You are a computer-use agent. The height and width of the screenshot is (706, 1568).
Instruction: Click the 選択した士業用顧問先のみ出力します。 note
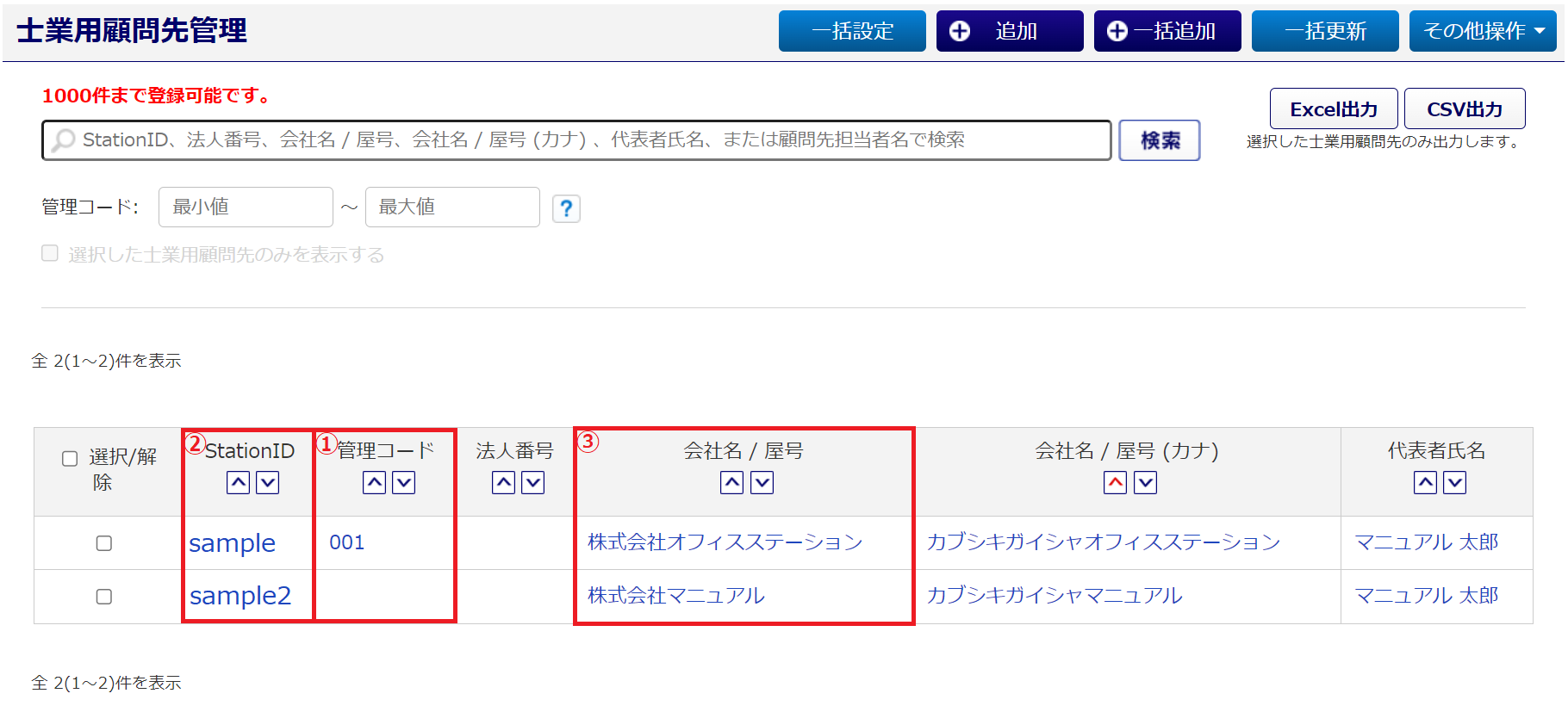(x=1385, y=142)
